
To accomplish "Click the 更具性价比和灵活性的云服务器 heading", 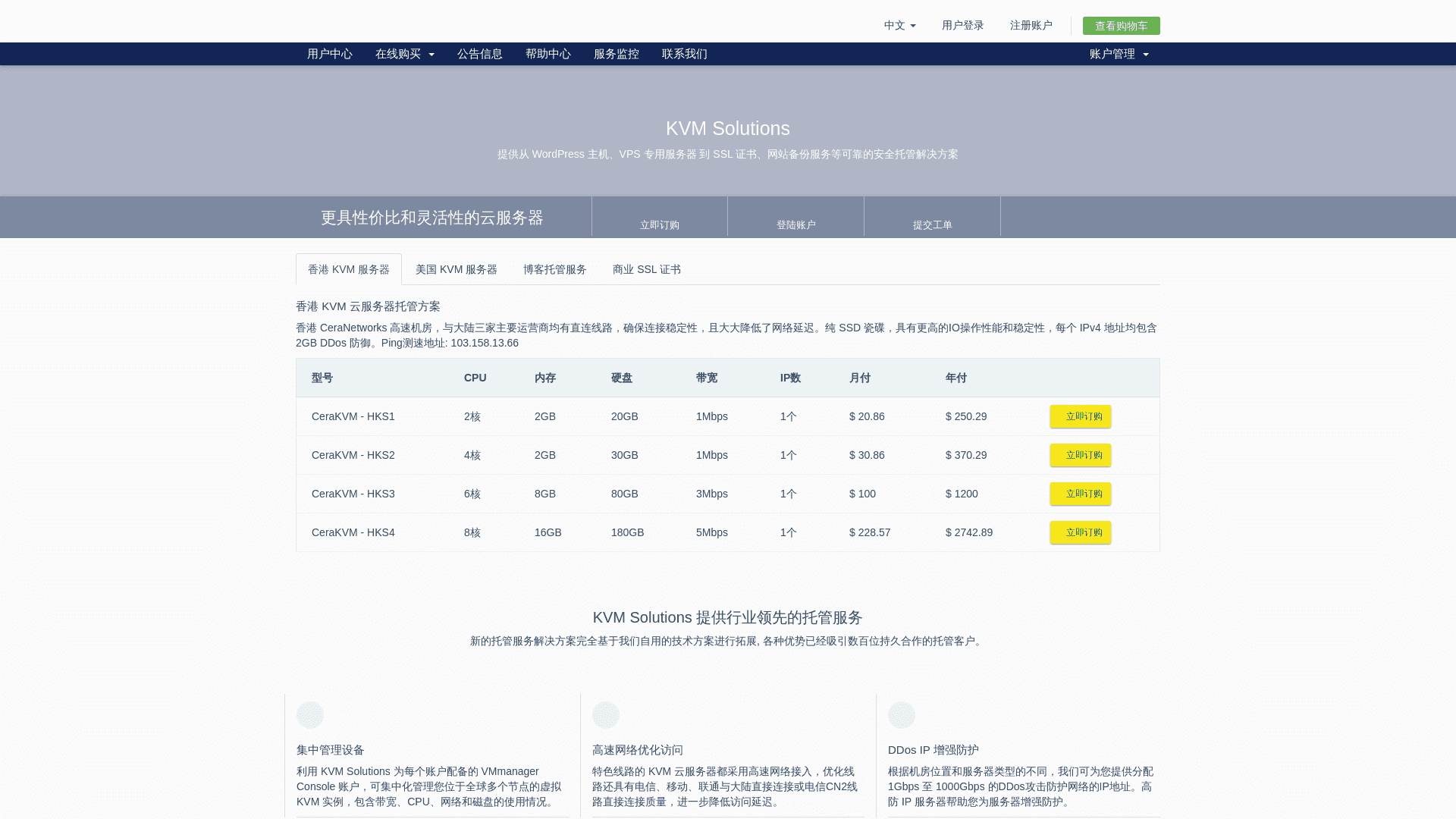I will pos(432,218).
